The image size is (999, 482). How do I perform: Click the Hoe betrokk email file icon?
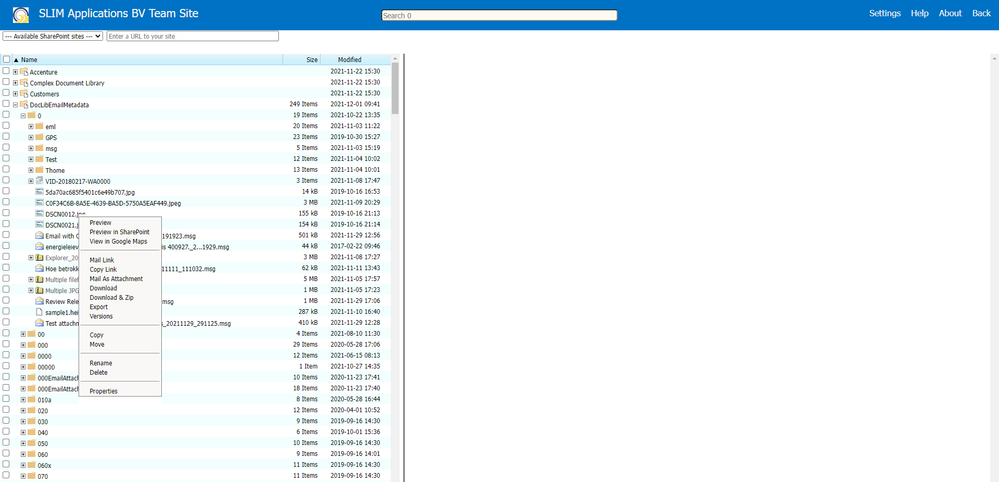point(39,268)
